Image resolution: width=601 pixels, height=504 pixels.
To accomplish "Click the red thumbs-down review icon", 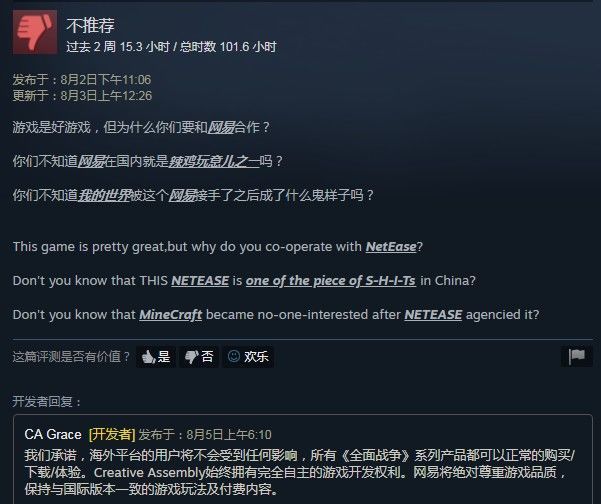I will 35,33.
